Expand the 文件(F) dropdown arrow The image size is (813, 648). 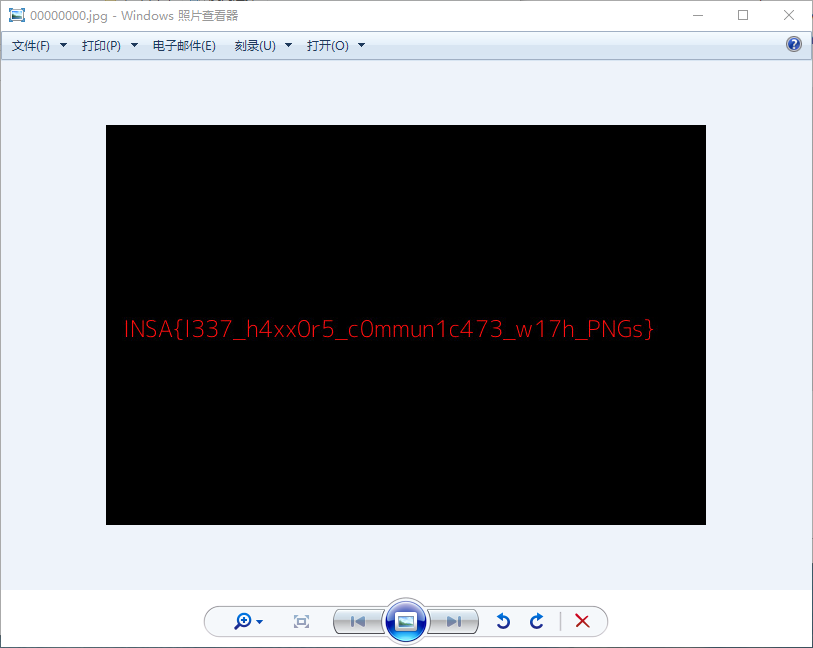[x=63, y=46]
